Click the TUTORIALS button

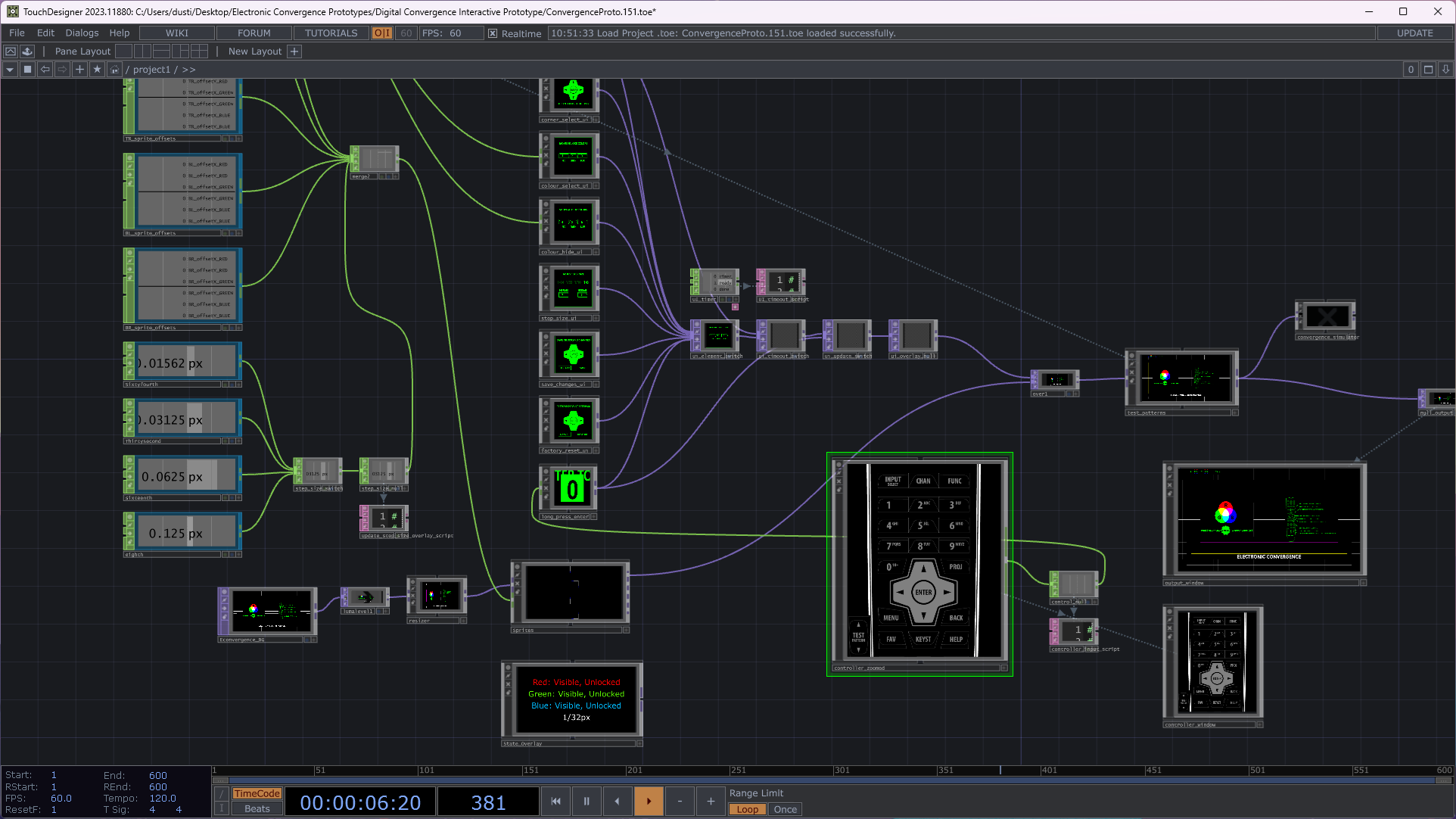pos(331,33)
